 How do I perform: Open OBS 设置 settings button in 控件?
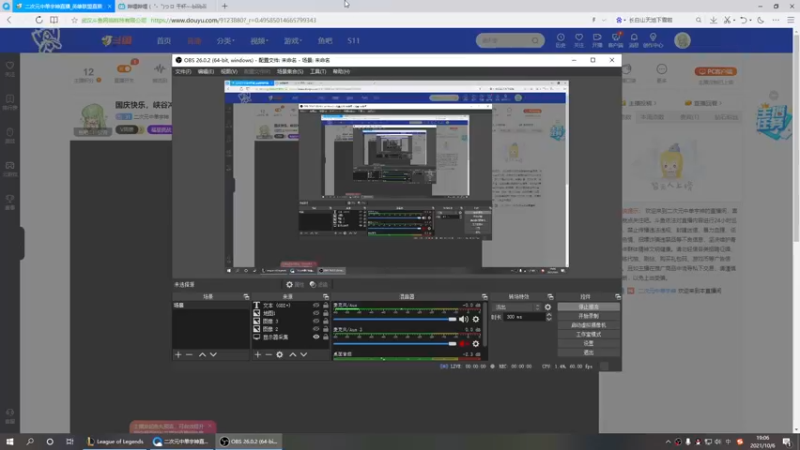[588, 343]
